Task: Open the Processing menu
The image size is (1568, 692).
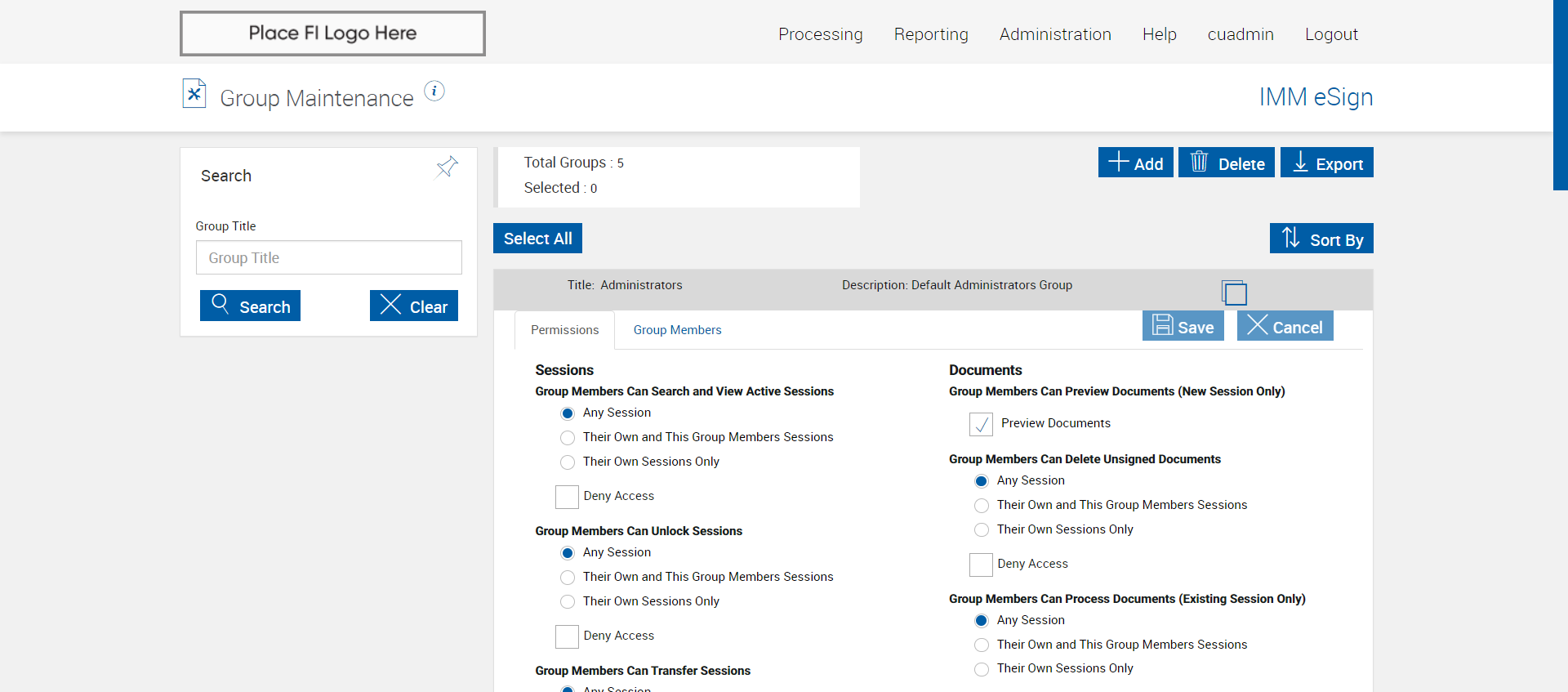Action: 820,34
